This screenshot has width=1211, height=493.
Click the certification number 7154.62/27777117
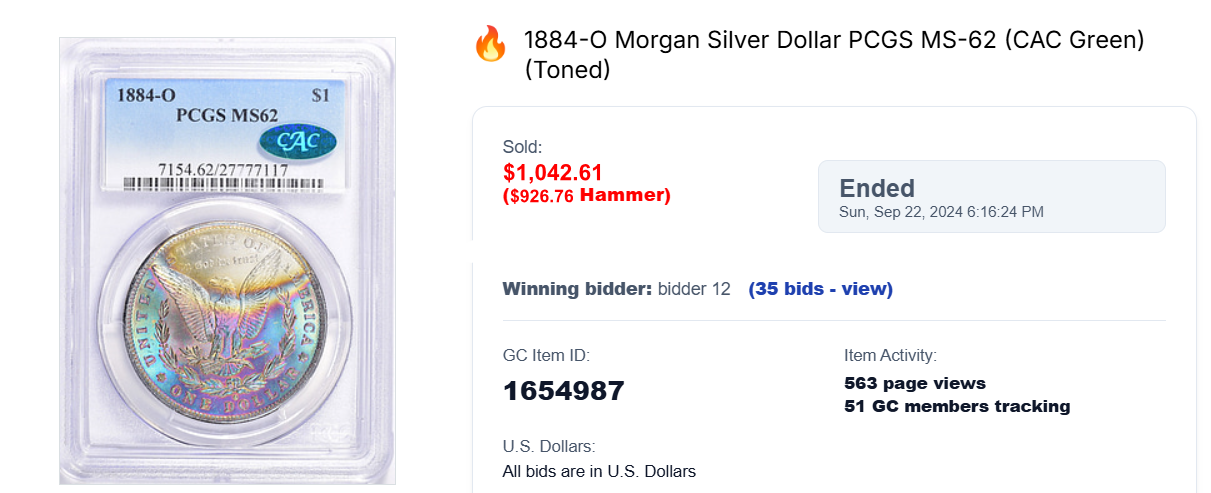pos(223,169)
